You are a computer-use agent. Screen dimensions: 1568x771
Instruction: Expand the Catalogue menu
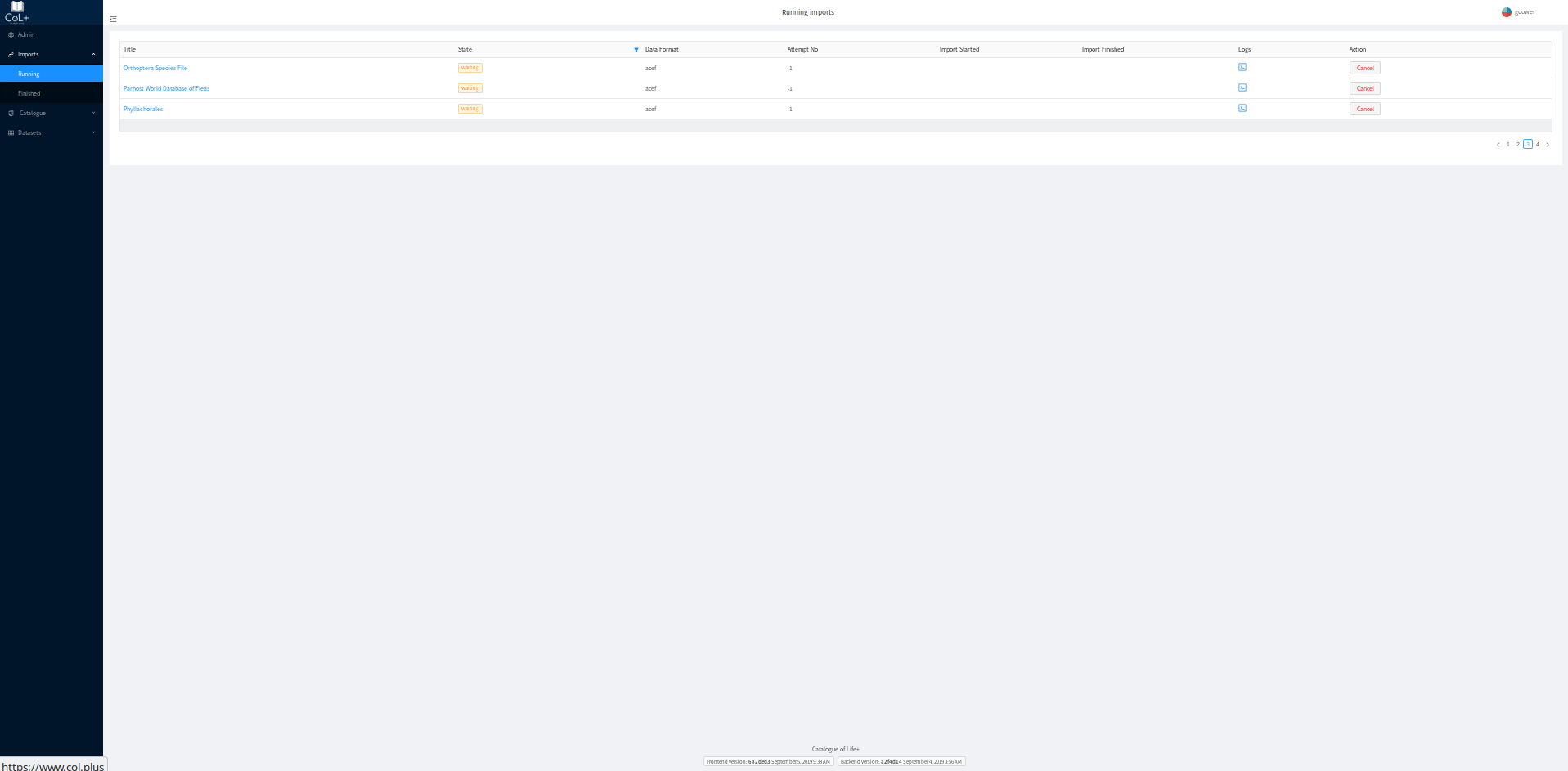point(52,113)
